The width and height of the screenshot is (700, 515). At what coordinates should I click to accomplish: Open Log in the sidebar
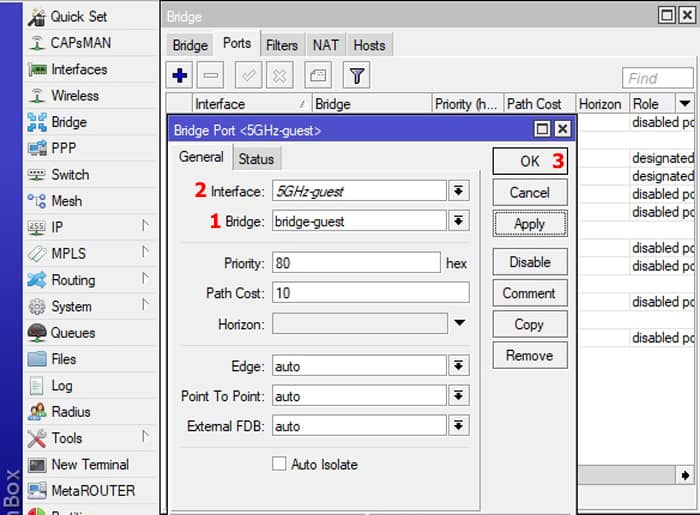(91, 385)
